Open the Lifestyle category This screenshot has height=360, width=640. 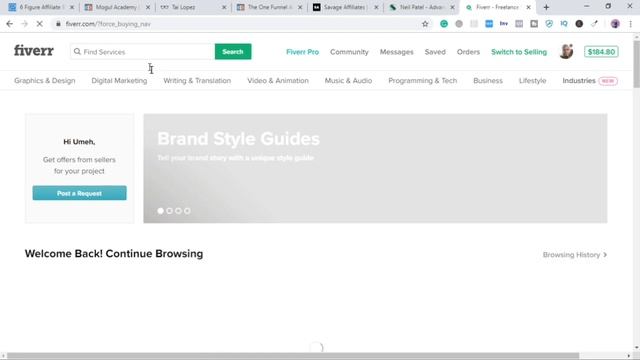click(x=532, y=81)
